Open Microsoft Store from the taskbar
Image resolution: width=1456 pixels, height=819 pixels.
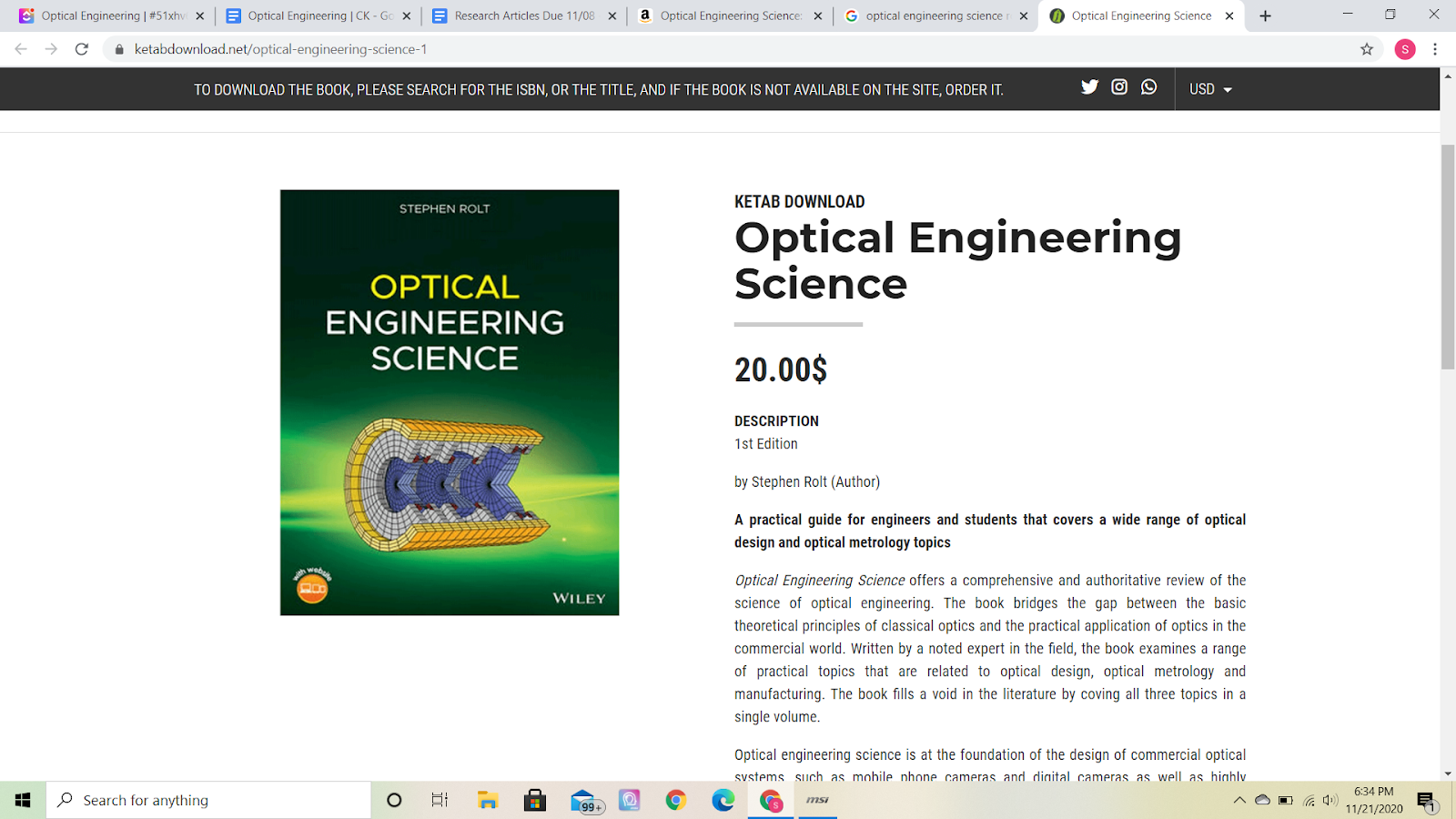535,800
